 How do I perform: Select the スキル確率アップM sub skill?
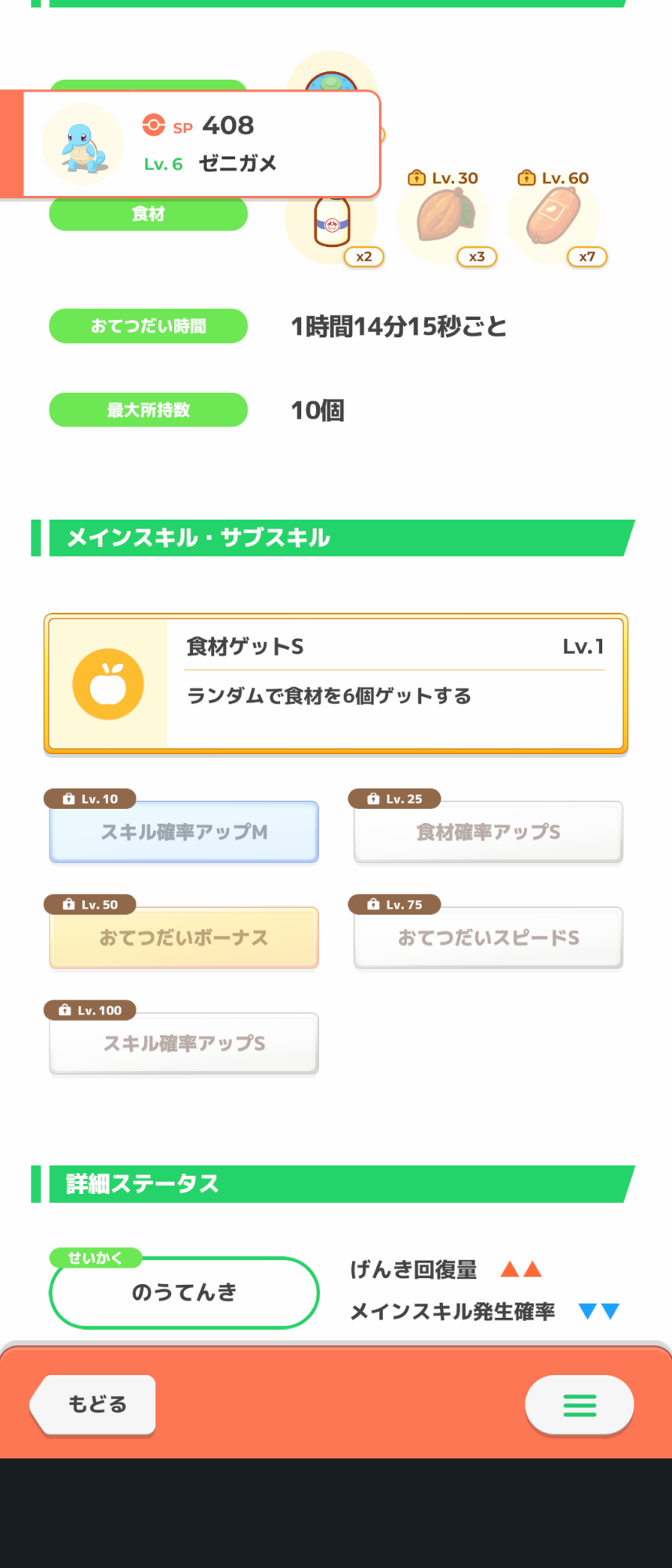[x=184, y=832]
